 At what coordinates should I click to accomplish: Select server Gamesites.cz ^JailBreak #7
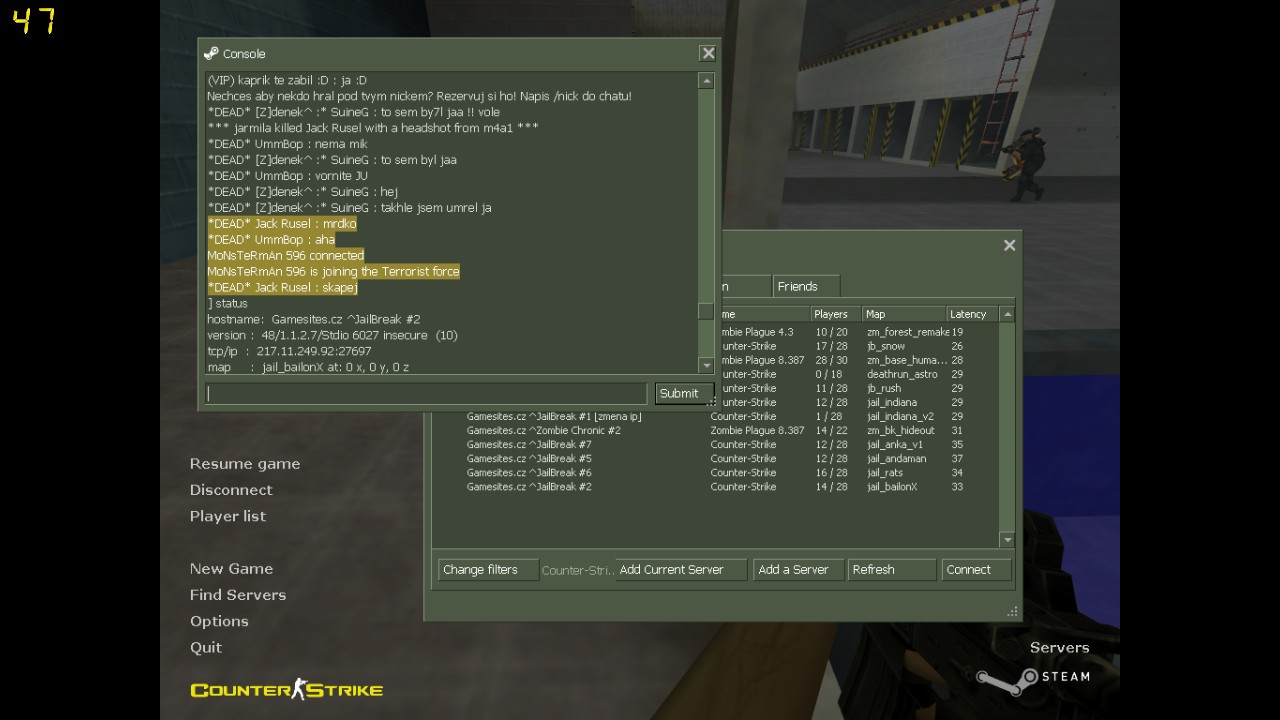715,444
